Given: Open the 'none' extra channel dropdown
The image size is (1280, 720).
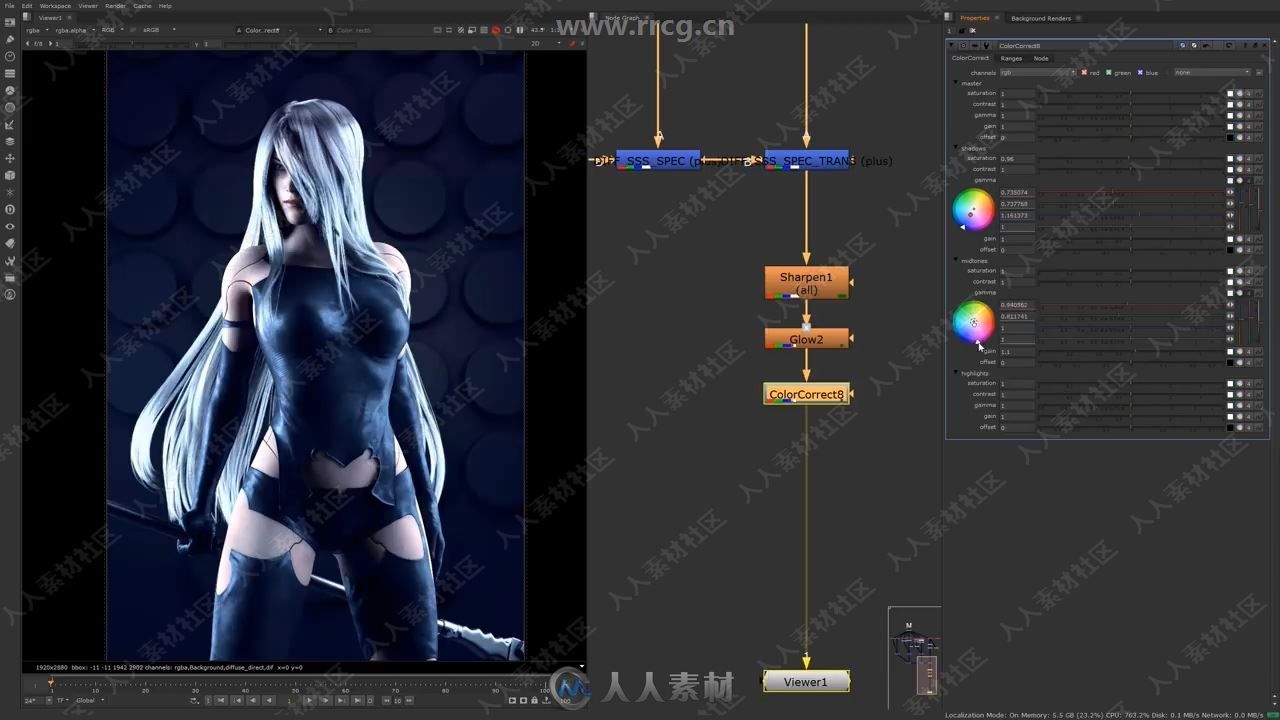Looking at the screenshot, I should point(1213,72).
